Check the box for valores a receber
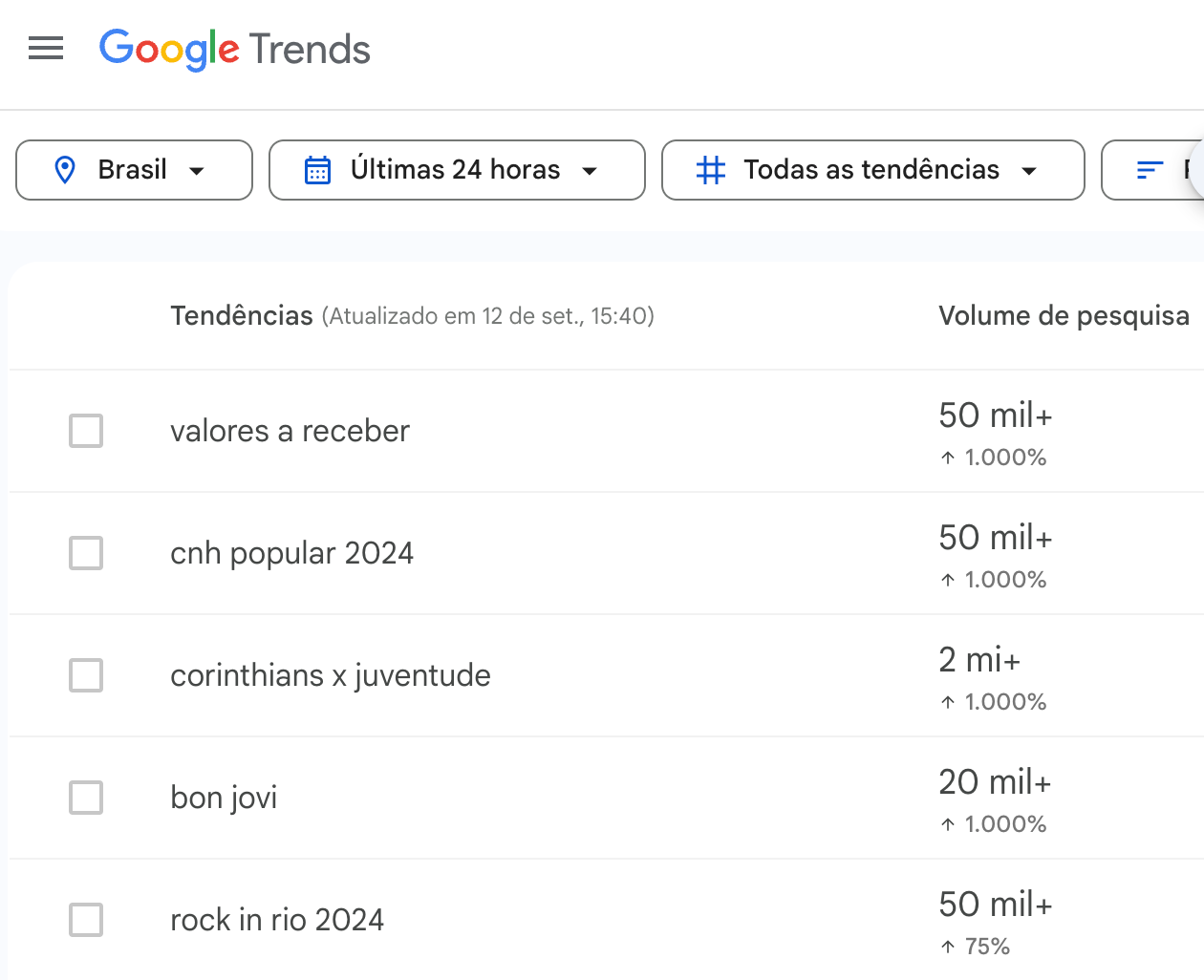1204x980 pixels. point(86,431)
